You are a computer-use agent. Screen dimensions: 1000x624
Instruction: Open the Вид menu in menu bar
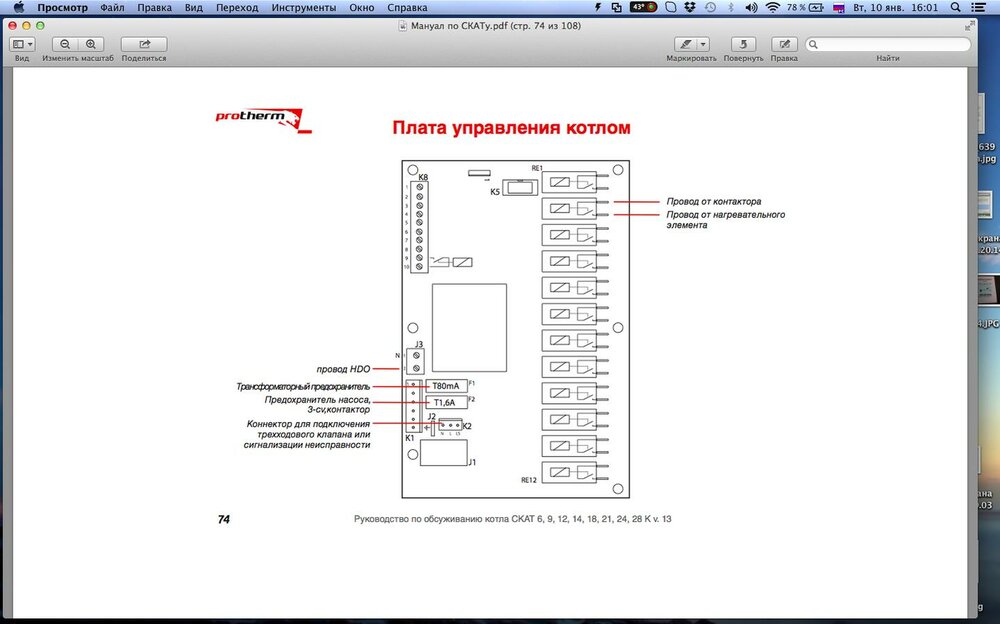tap(193, 8)
